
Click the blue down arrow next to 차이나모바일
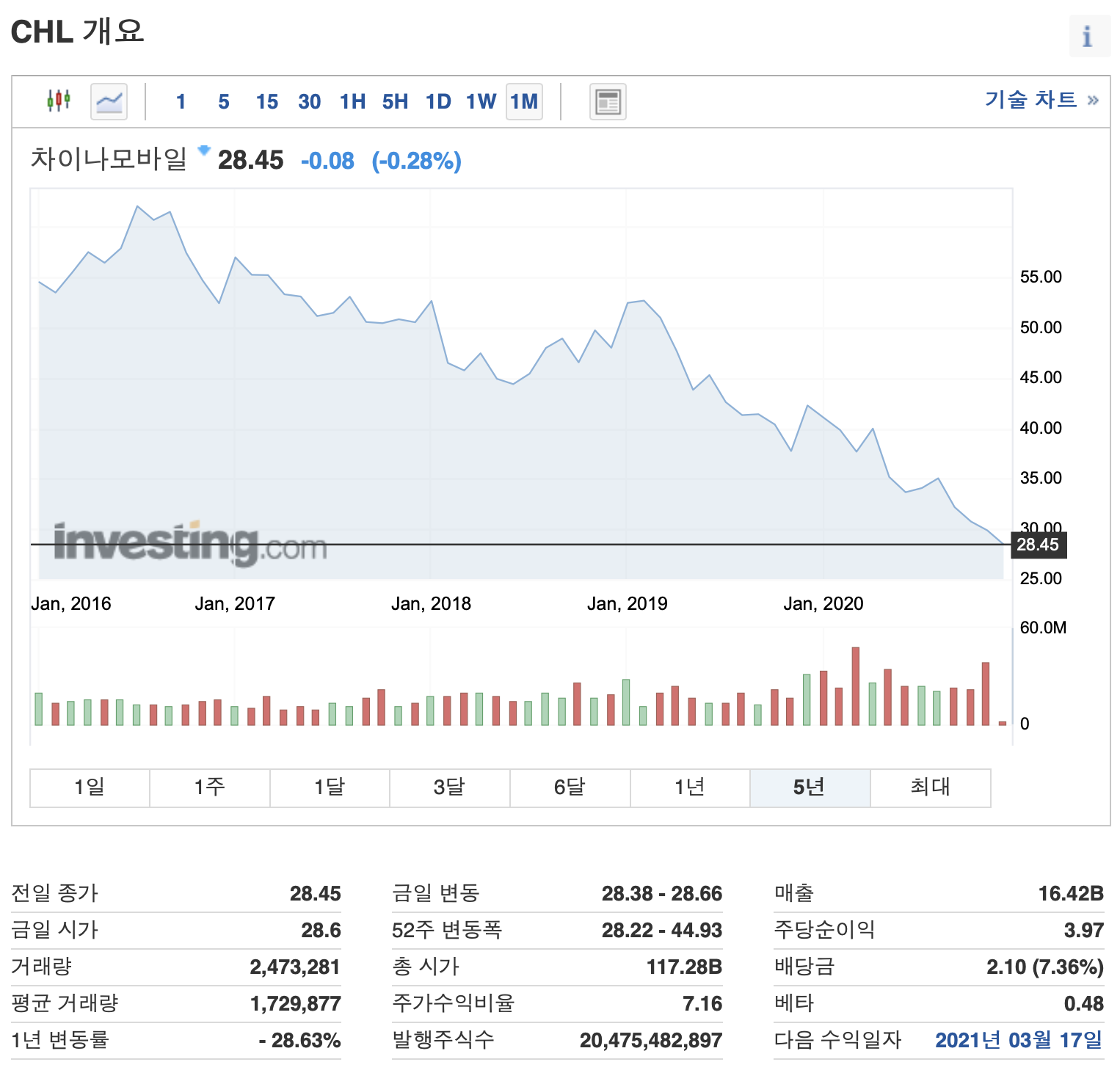[205, 150]
